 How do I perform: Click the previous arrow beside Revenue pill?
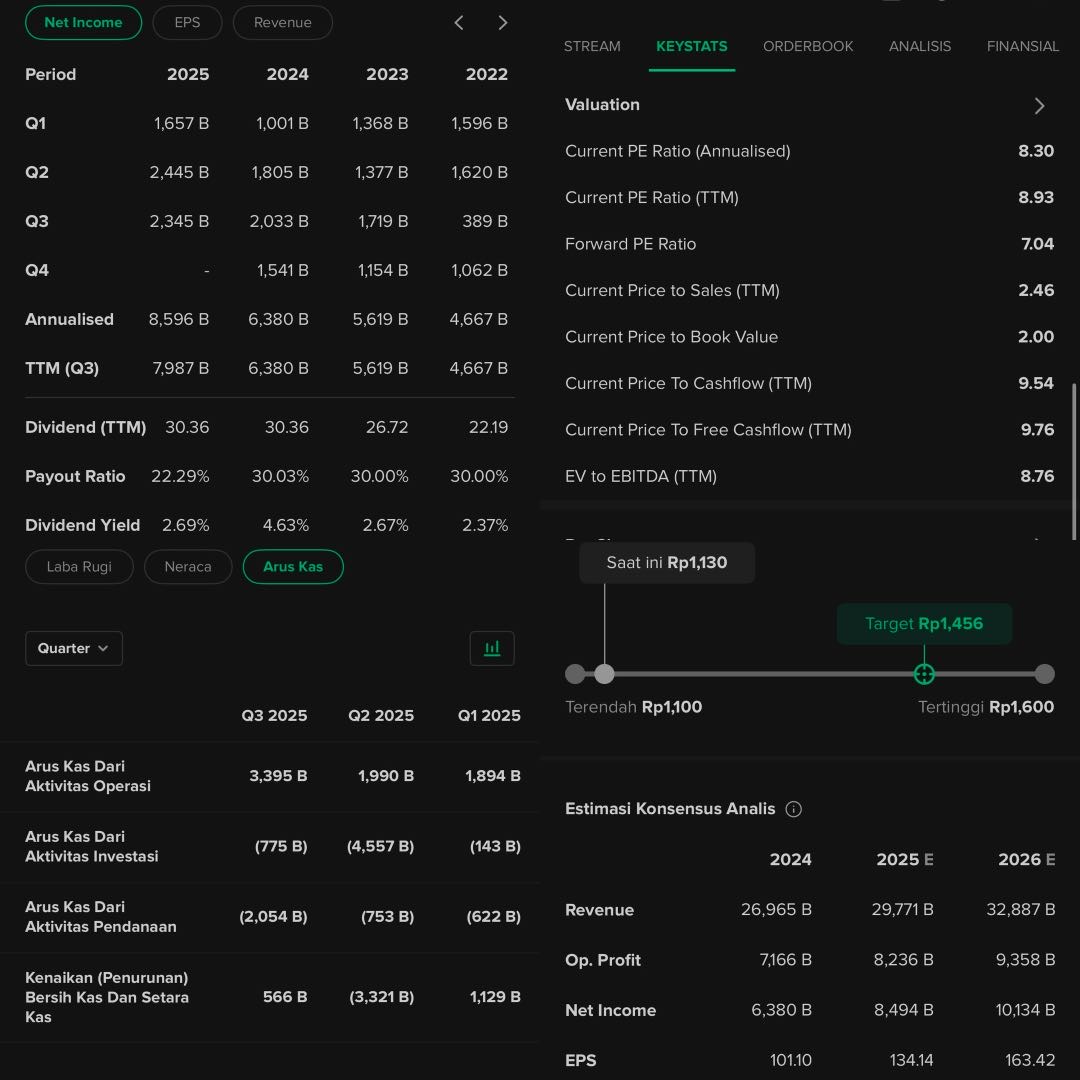[x=459, y=23]
